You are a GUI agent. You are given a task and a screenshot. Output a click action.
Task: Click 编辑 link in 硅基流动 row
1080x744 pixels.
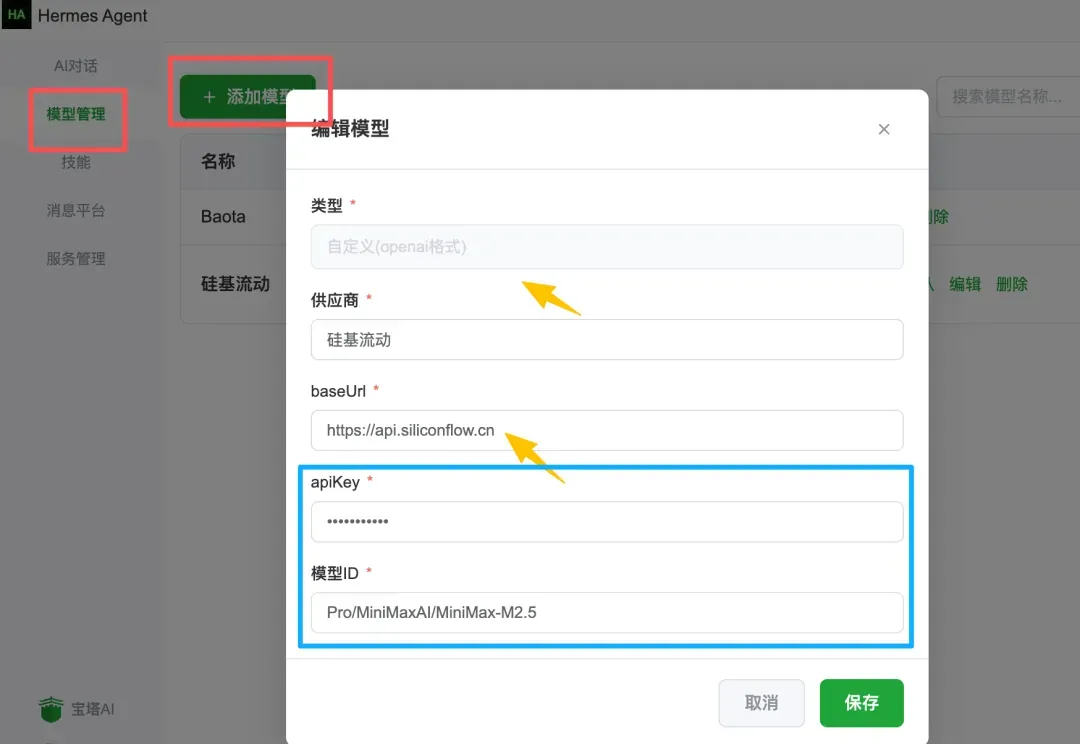coord(964,284)
